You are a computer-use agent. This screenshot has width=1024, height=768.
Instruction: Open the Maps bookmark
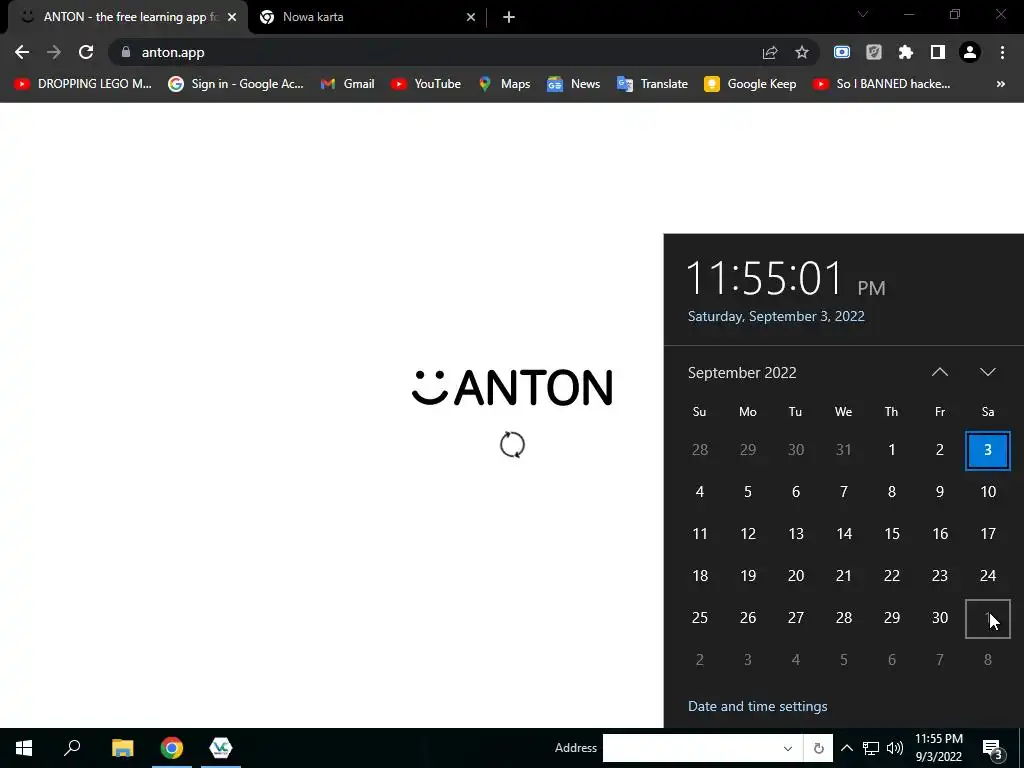pyautogui.click(x=504, y=84)
